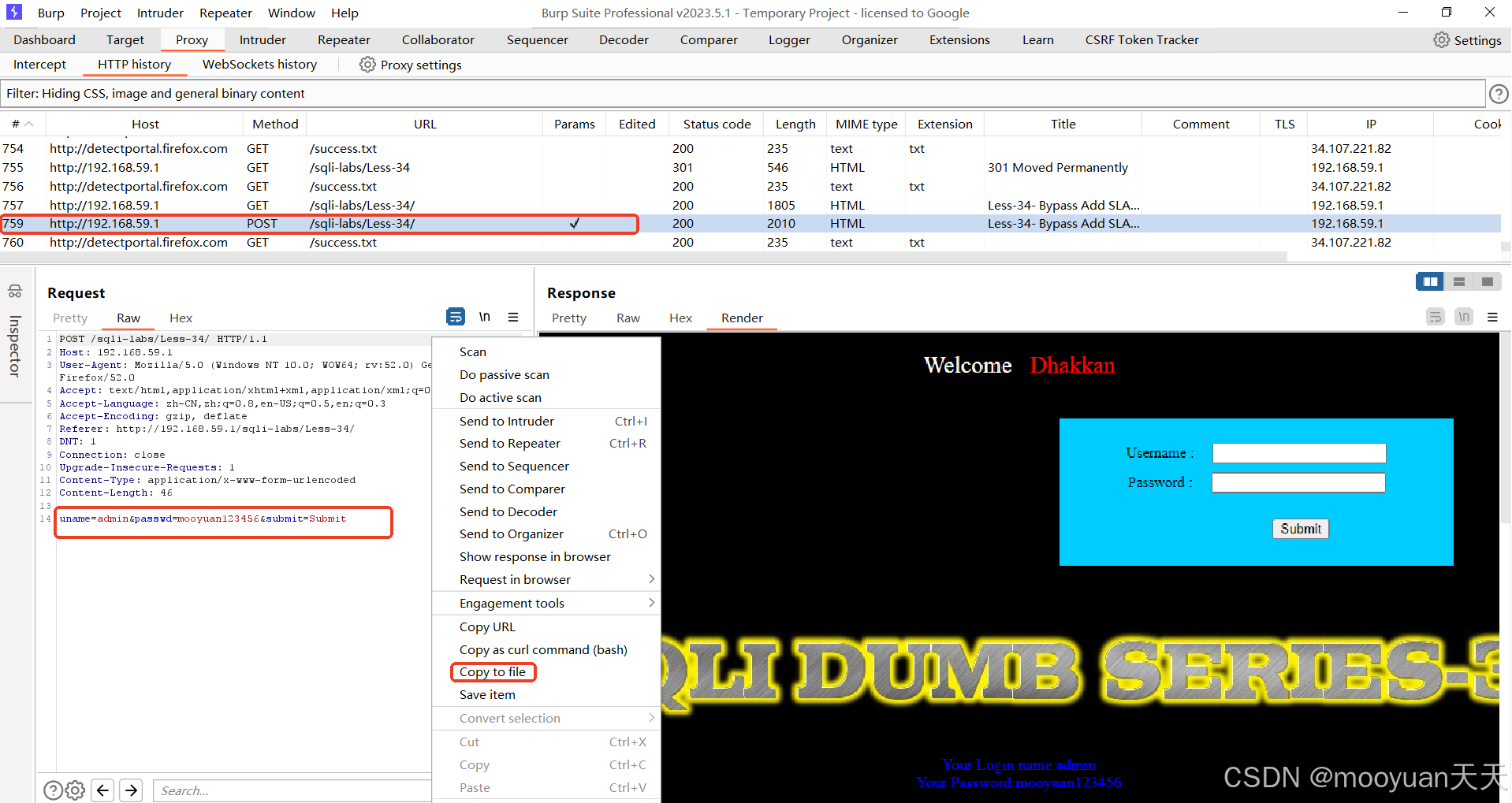Viewport: 1512px width, 803px height.
Task: Choose Copy as curl command (bash)
Action: click(x=546, y=649)
